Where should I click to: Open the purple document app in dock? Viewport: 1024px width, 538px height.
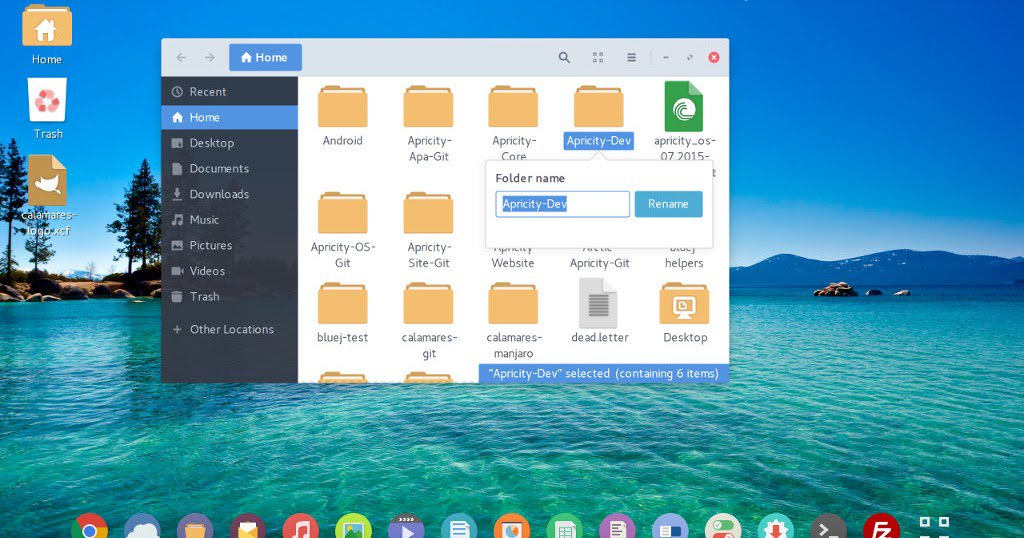[617, 528]
